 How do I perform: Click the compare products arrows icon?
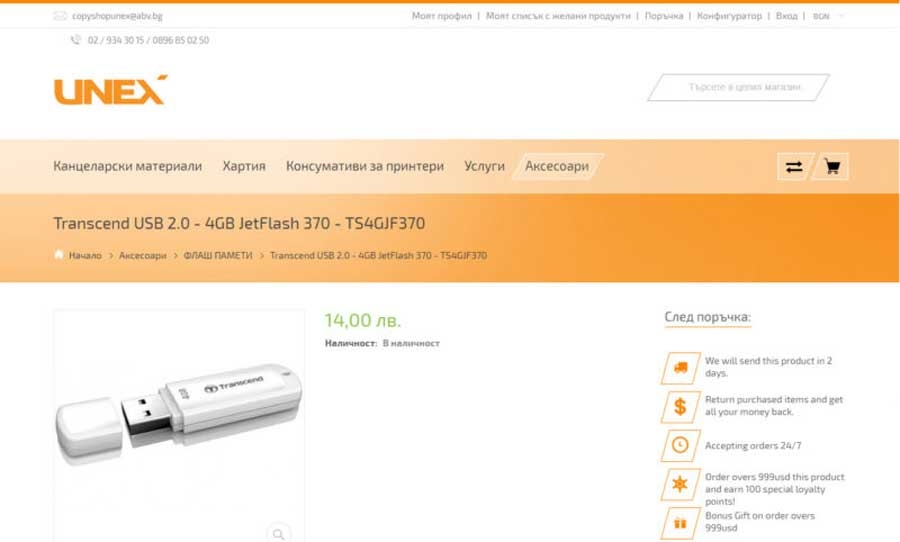[x=794, y=167]
